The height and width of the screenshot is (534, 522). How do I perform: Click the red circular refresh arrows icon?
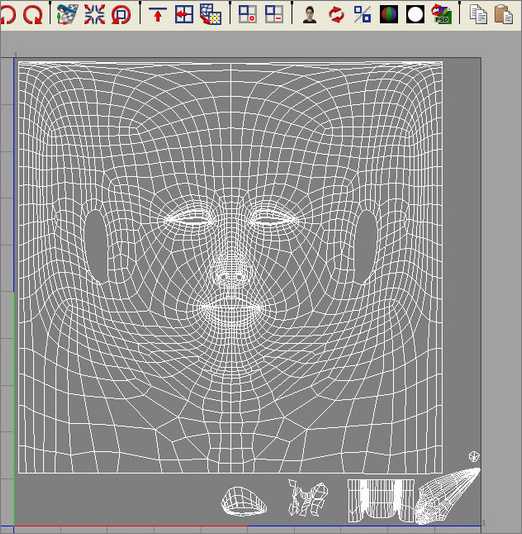pos(336,15)
